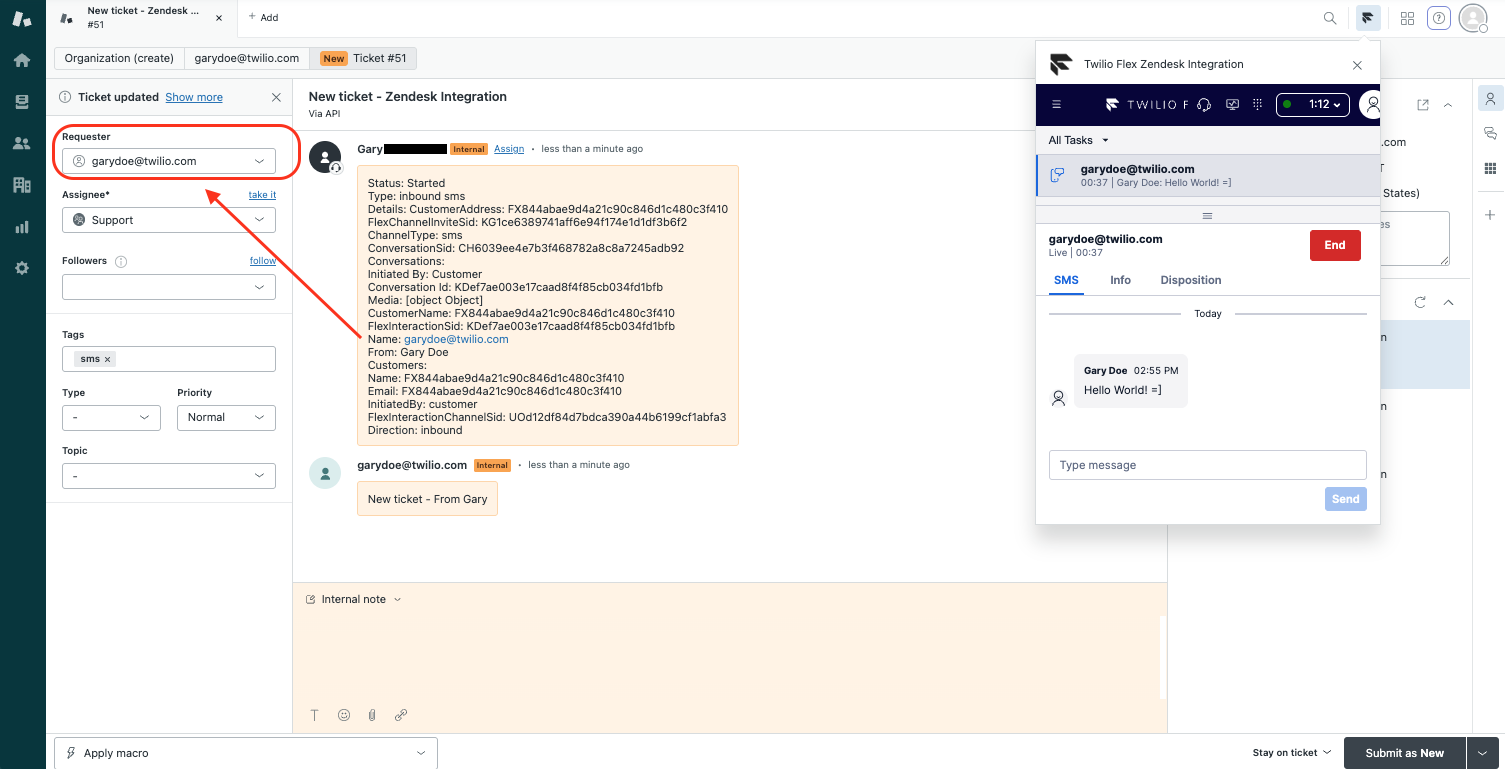Toggle the Twilio Flex app icon in the top bar

tap(1368, 18)
